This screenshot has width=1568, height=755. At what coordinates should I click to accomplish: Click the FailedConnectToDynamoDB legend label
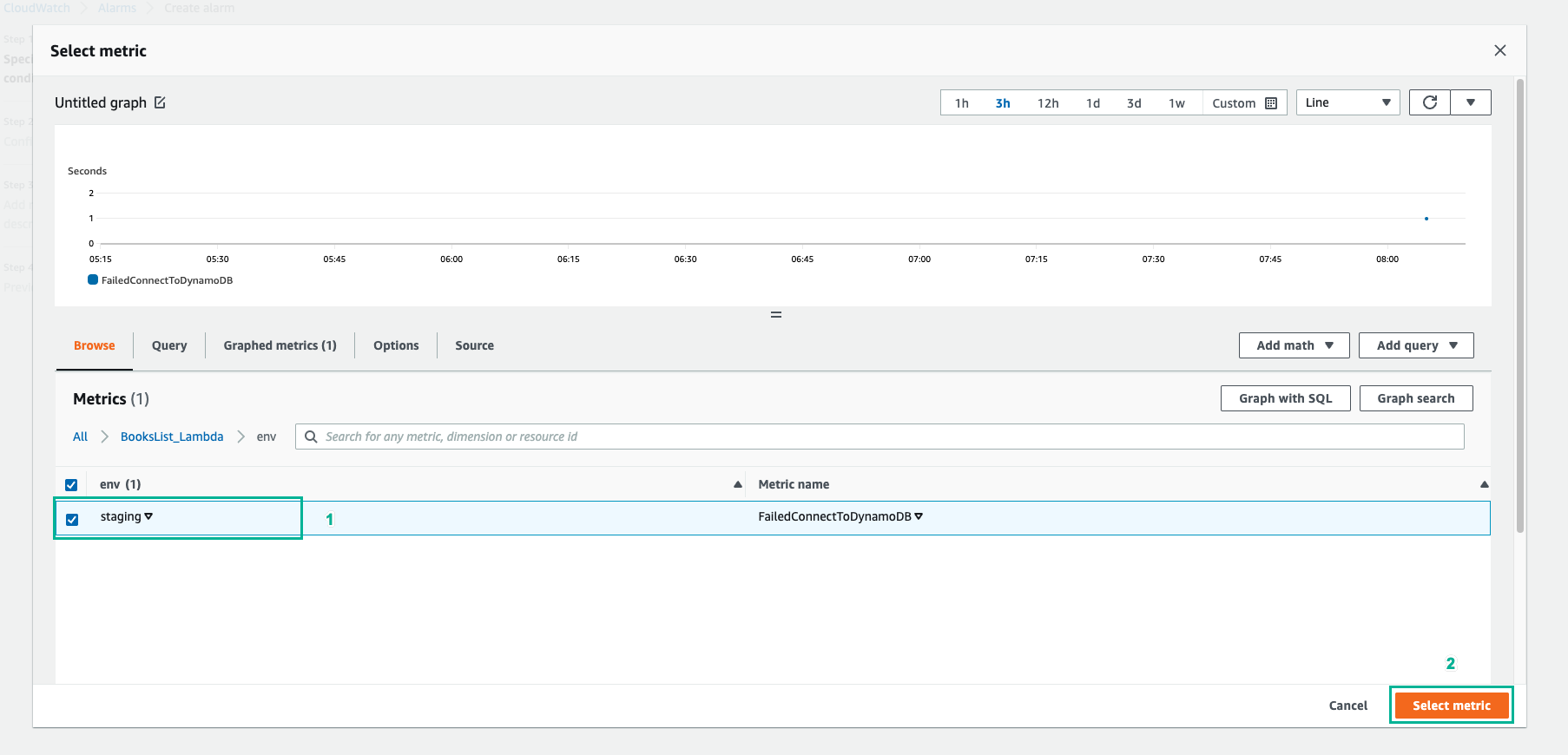(167, 280)
